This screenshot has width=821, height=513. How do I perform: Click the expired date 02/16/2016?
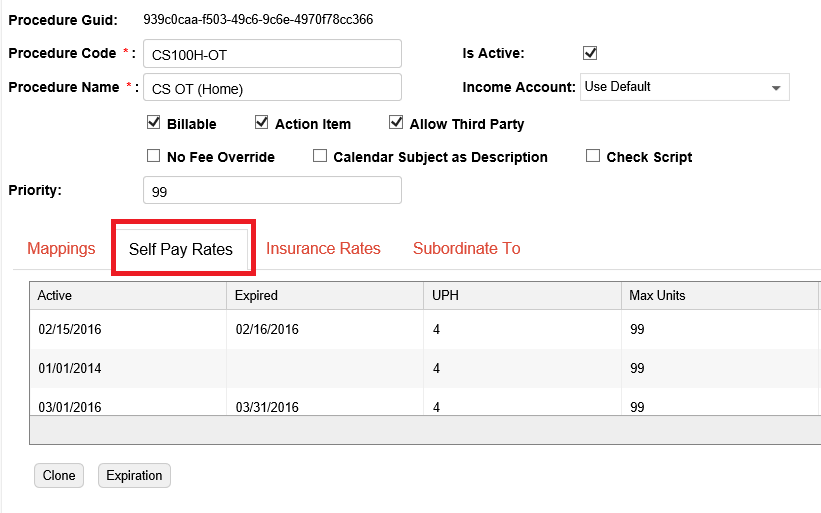click(267, 329)
